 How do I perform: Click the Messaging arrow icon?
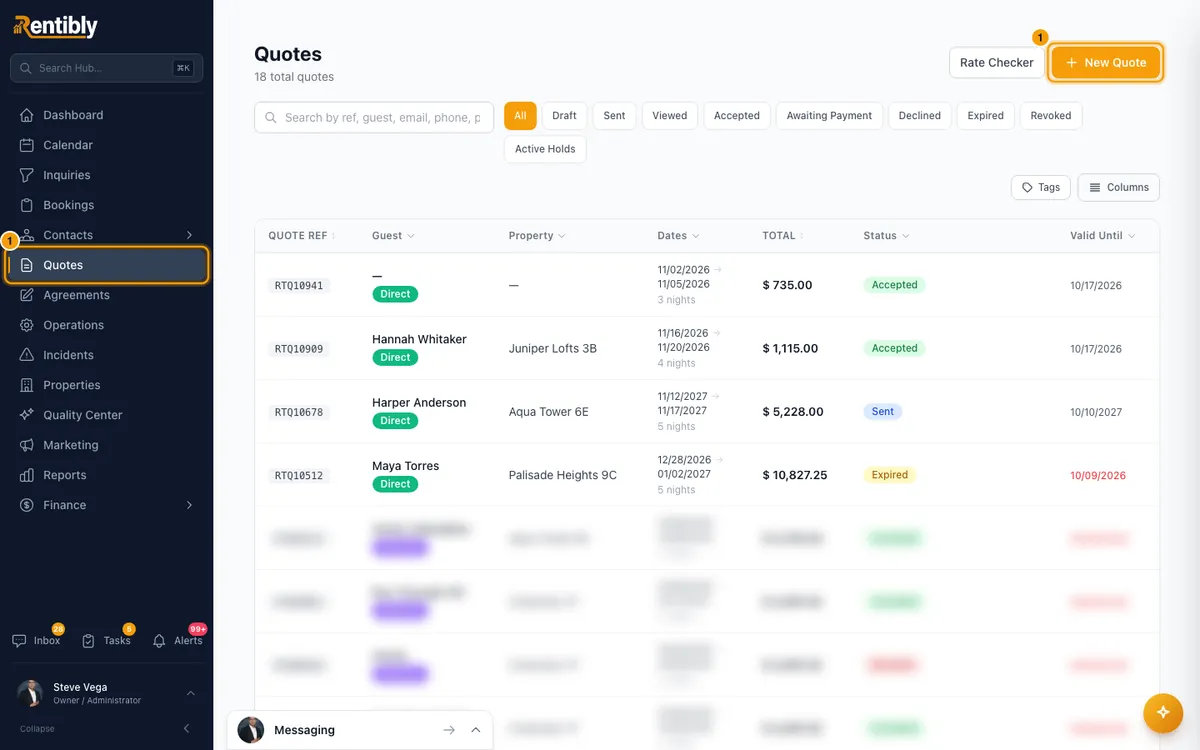coord(449,730)
